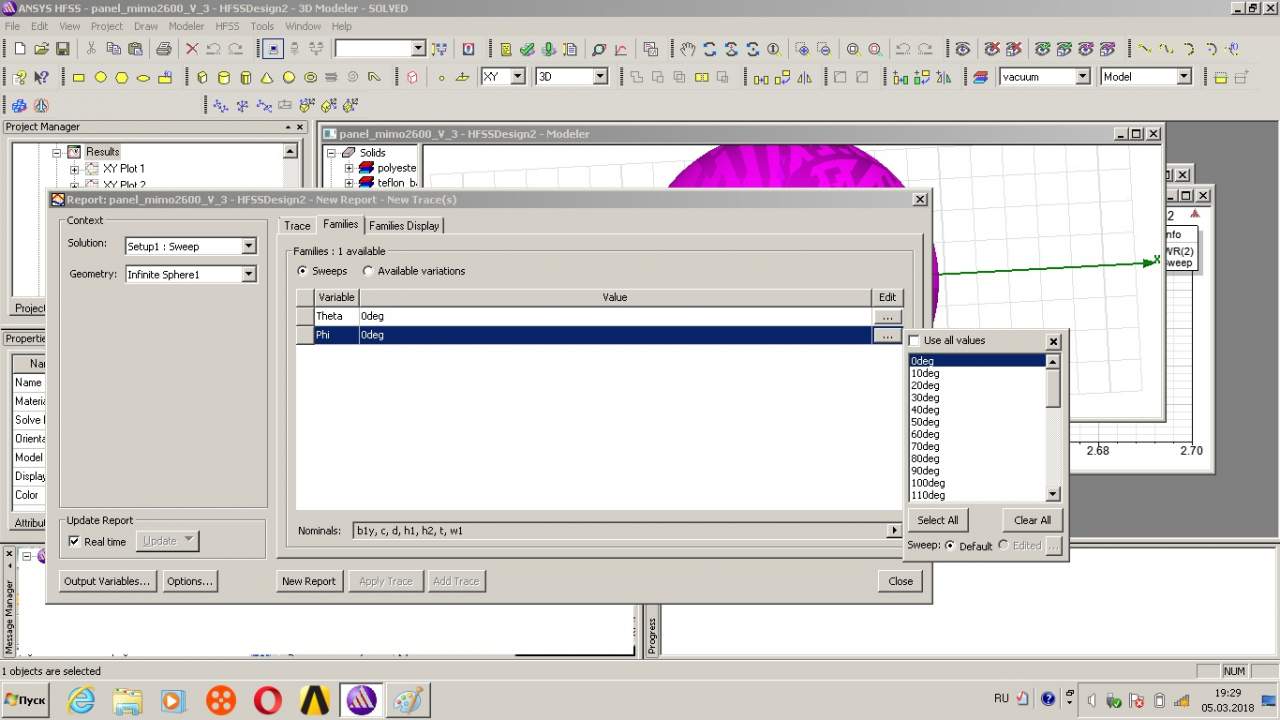
Task: Click the New project icon
Action: [19, 49]
